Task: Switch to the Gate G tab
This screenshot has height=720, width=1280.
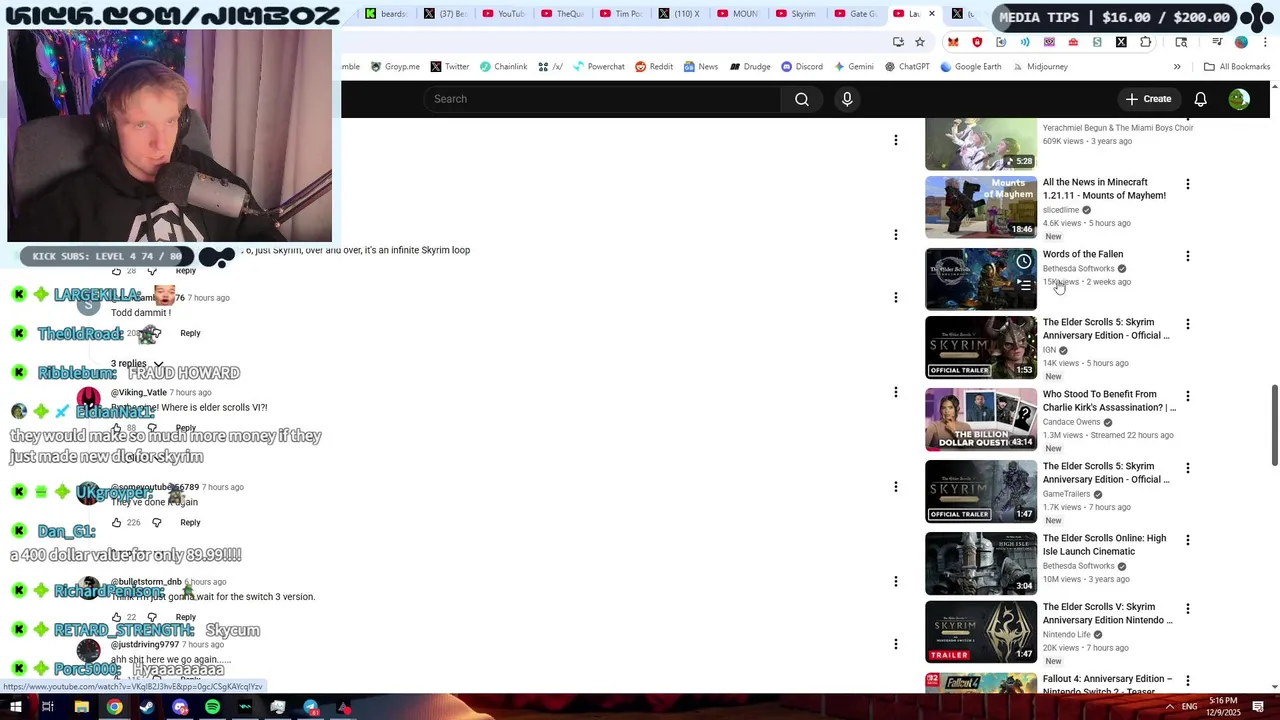Action: pos(855,14)
